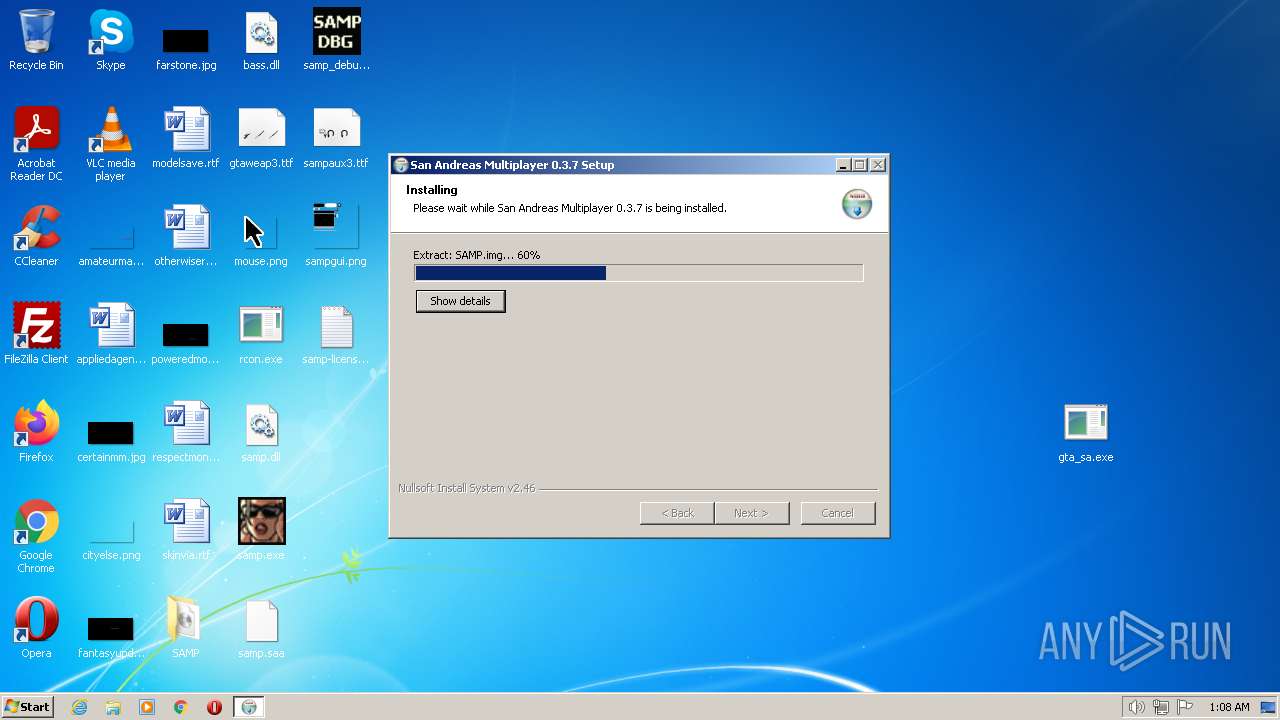
Task: Select the SAMP folder on desktop
Action: [186, 628]
